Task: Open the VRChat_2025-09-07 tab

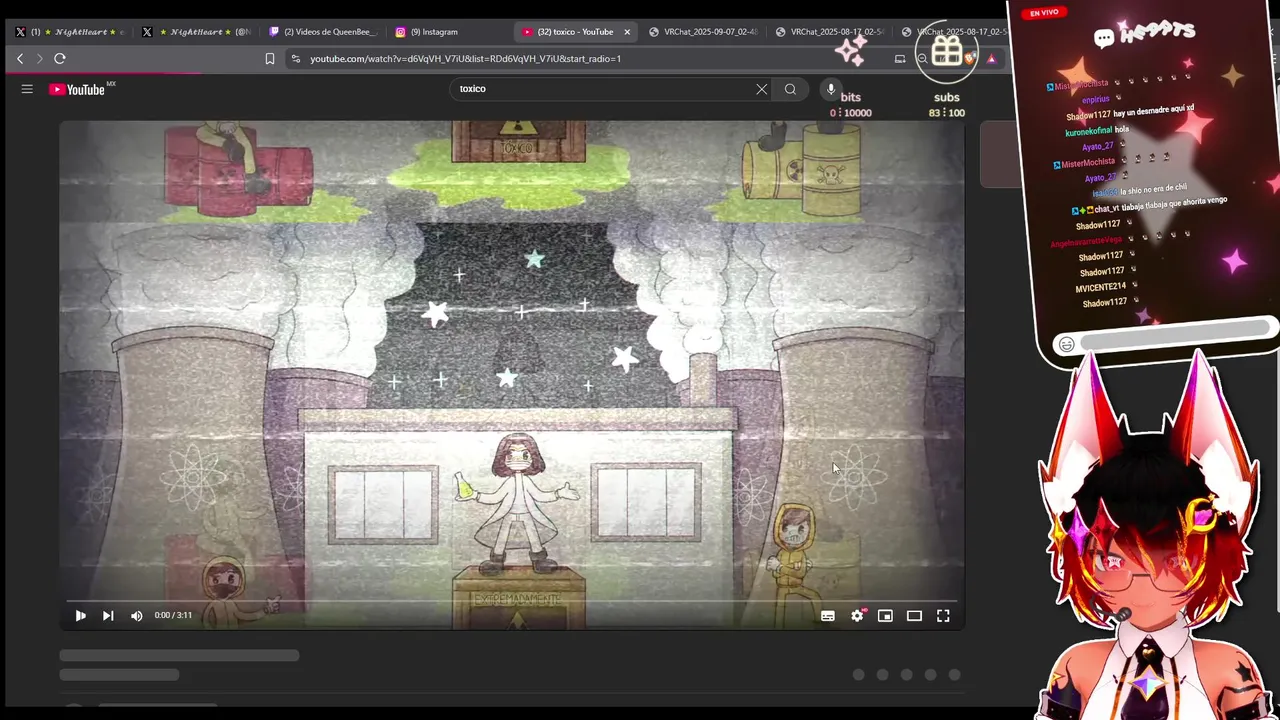Action: pyautogui.click(x=704, y=32)
